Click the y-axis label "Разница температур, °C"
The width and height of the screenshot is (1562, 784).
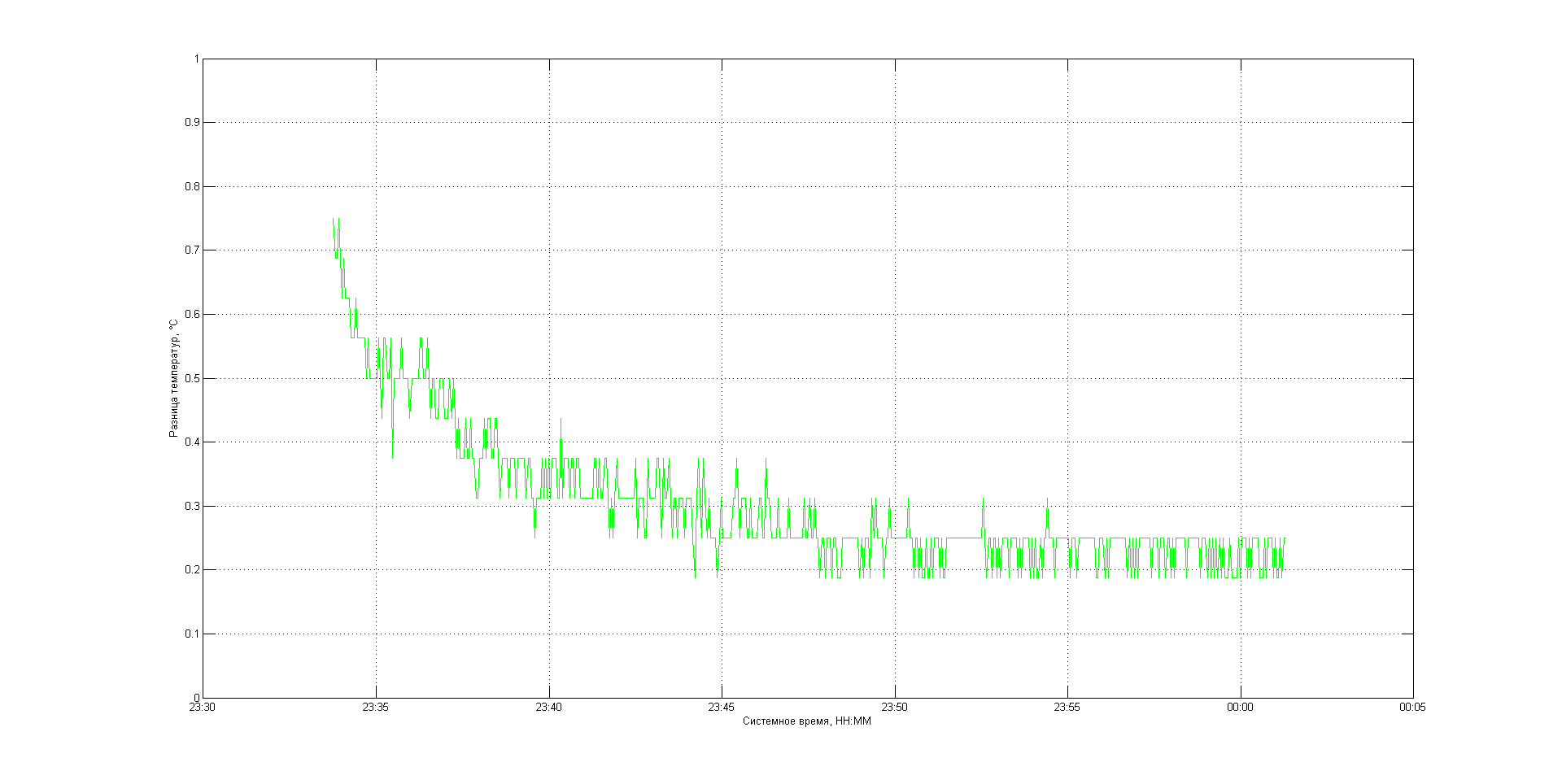pyautogui.click(x=173, y=377)
